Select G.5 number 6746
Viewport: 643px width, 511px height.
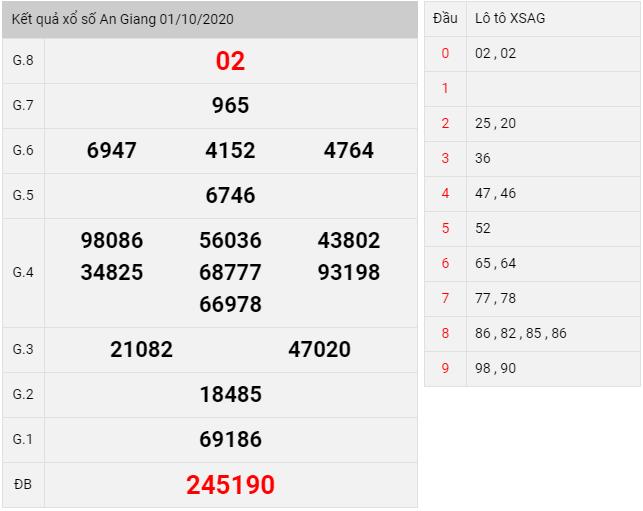click(x=230, y=195)
